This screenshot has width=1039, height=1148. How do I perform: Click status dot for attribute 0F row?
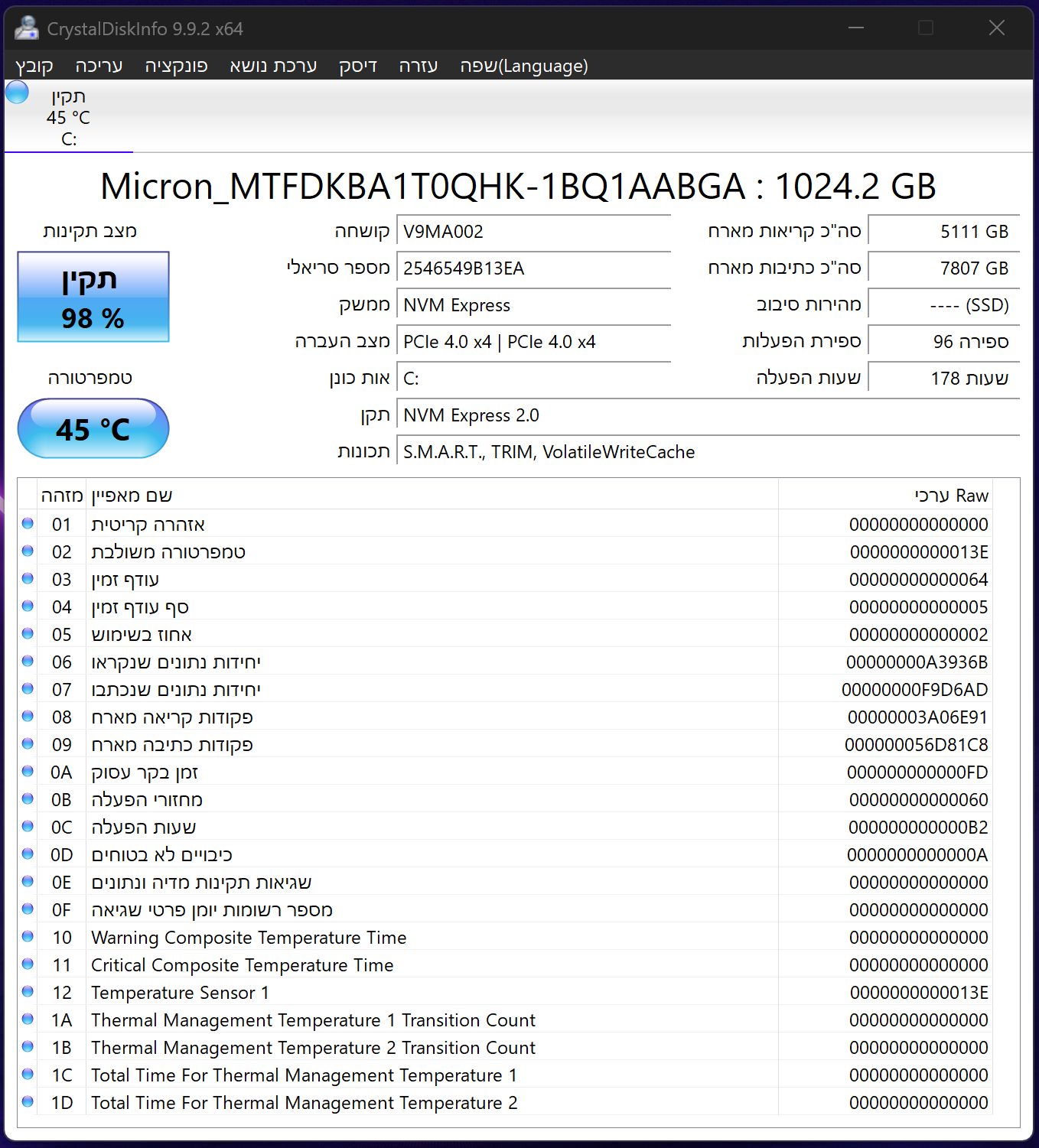[x=28, y=909]
